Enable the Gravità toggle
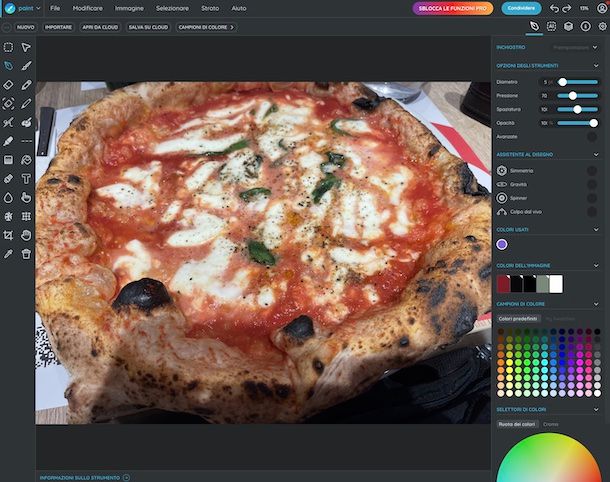610x482 pixels. coord(592,184)
